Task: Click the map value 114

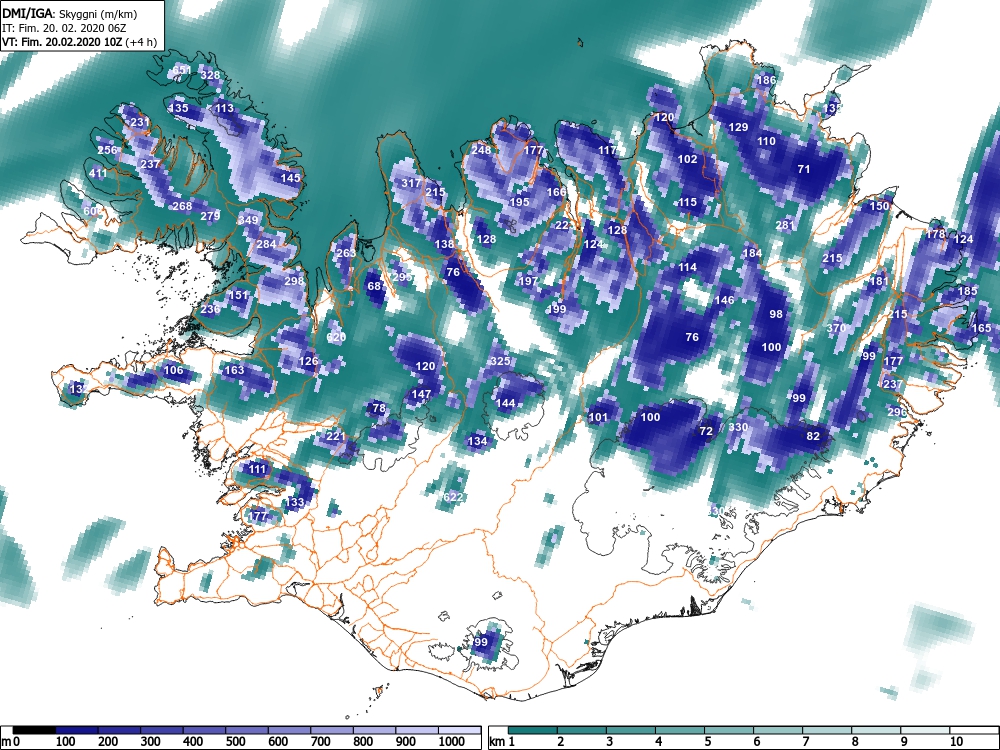Action: pos(688,267)
